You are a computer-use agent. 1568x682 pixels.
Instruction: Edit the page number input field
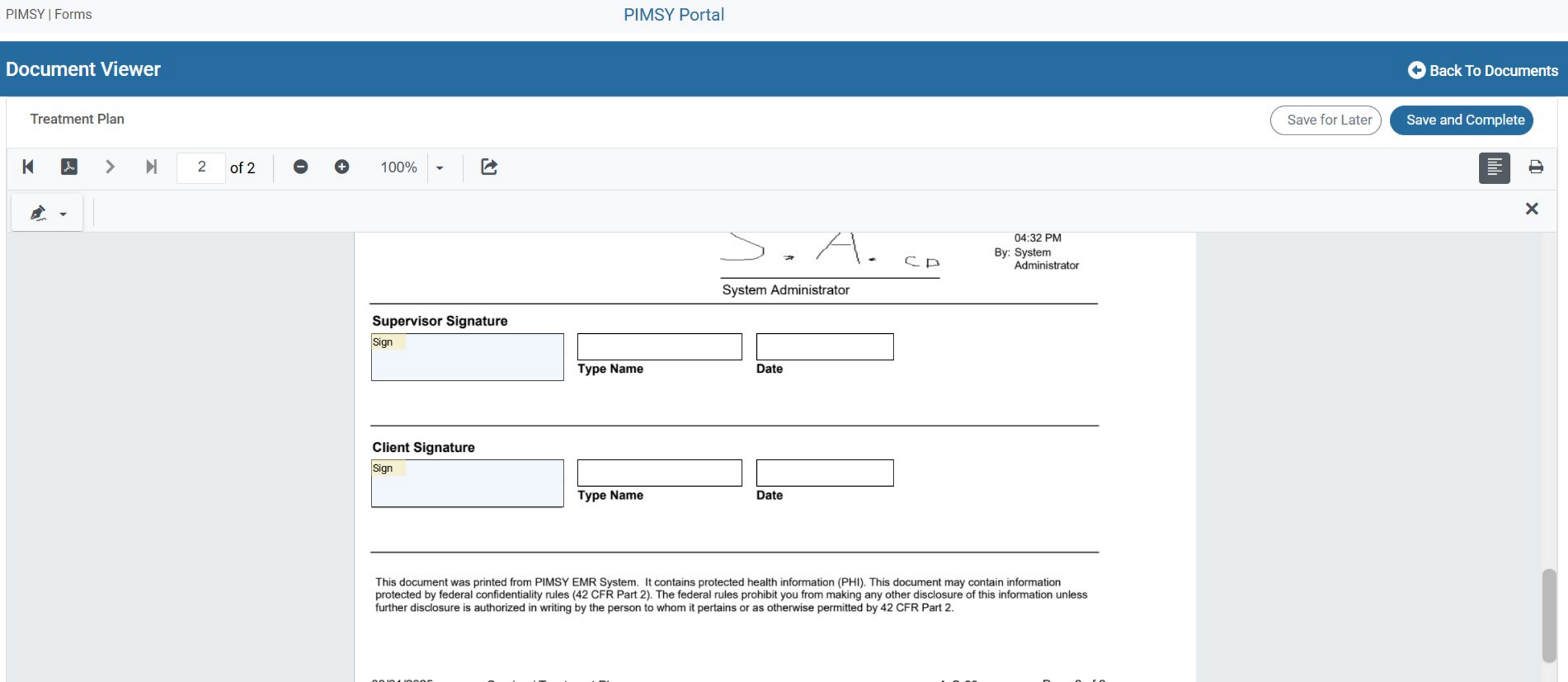201,167
